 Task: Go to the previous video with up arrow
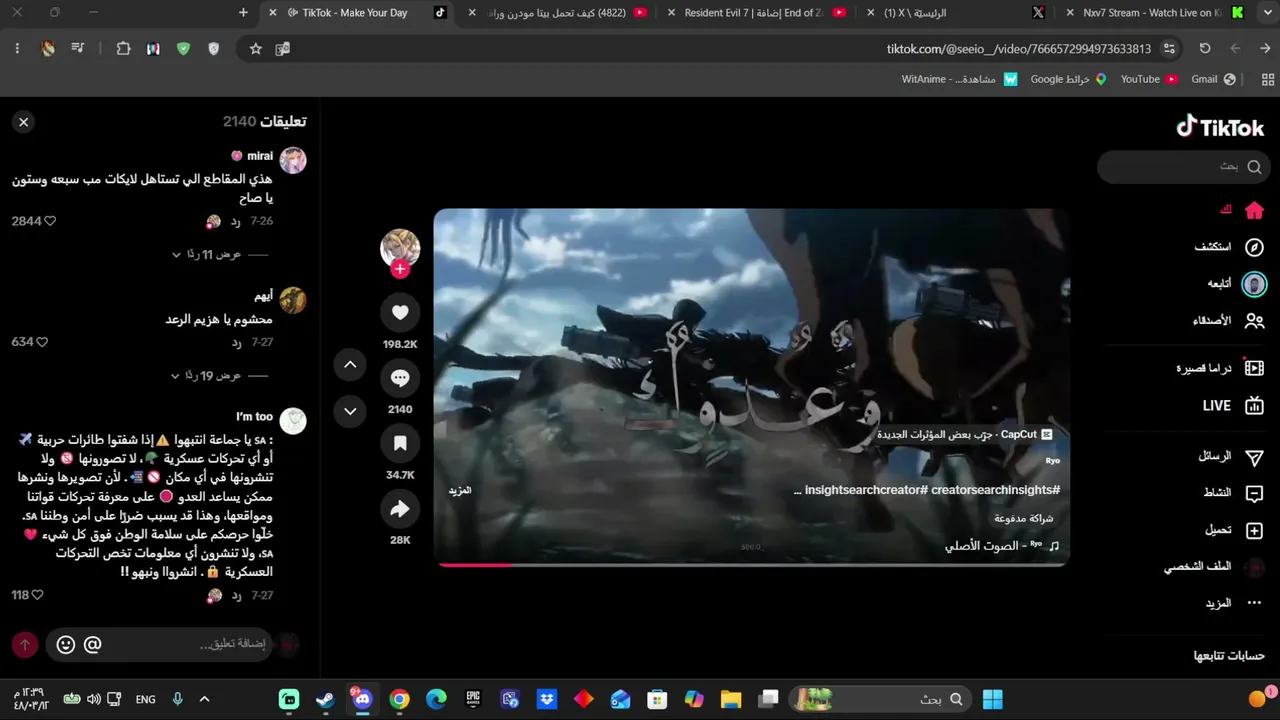click(350, 365)
